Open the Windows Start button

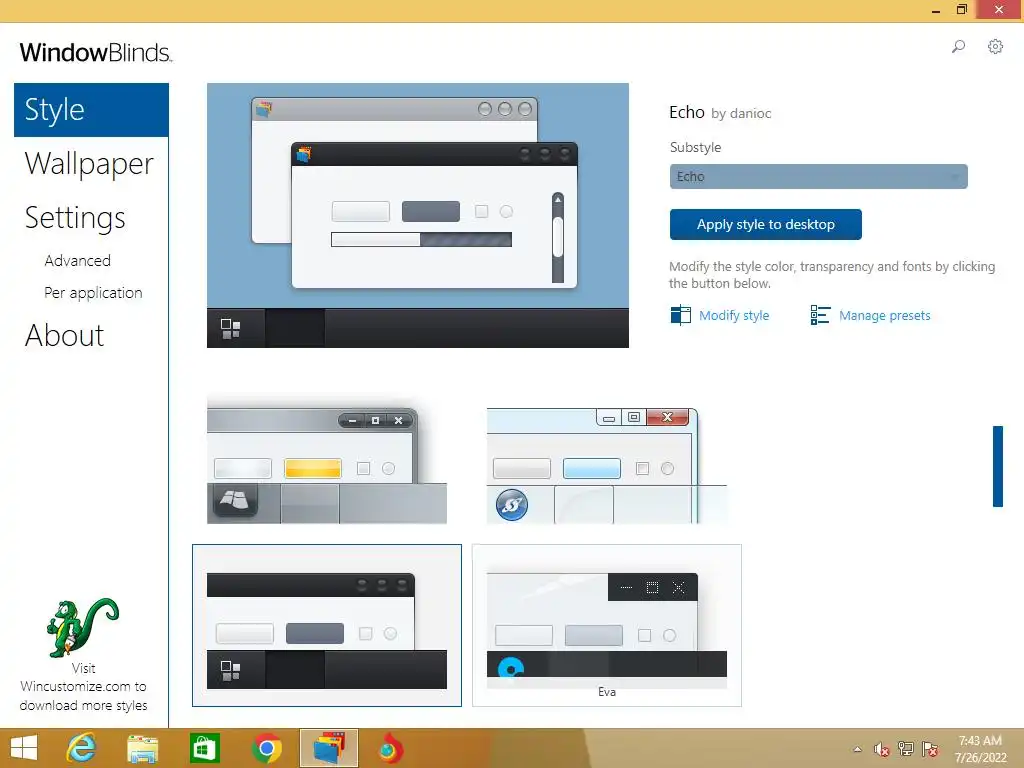point(24,748)
